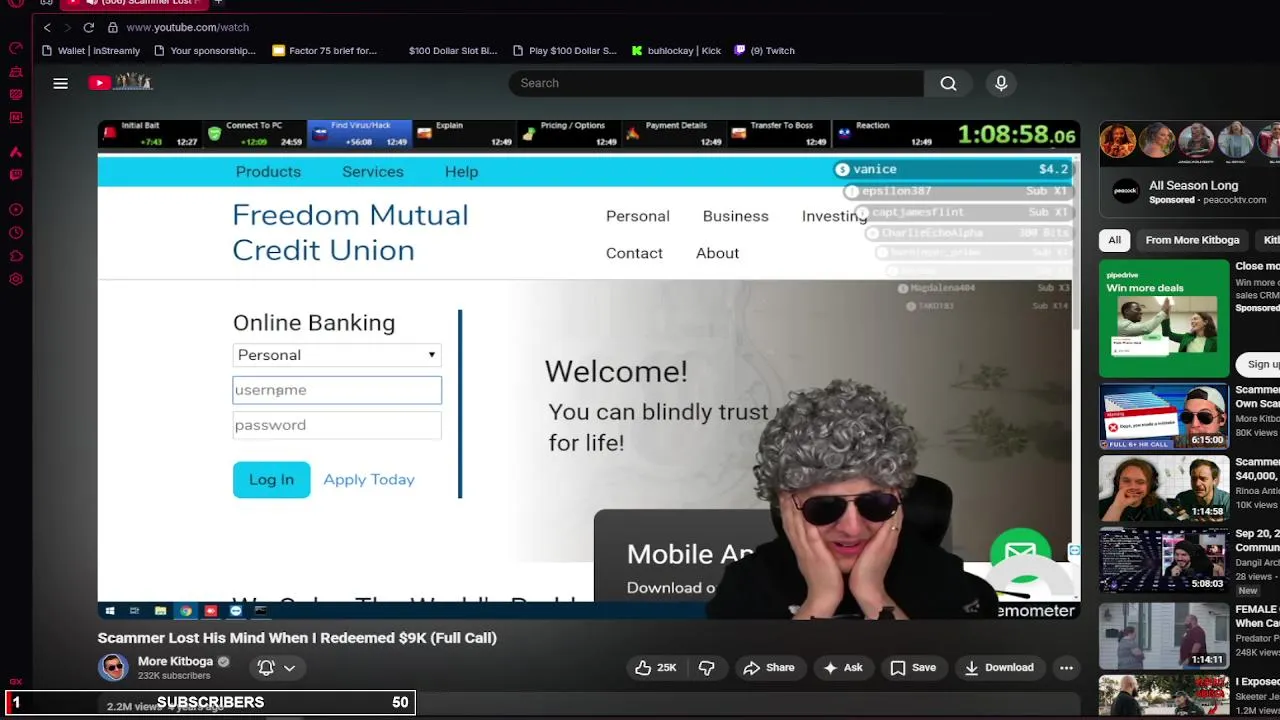Dislike the video with thumbs down
Viewport: 1280px width, 720px height.
(706, 667)
